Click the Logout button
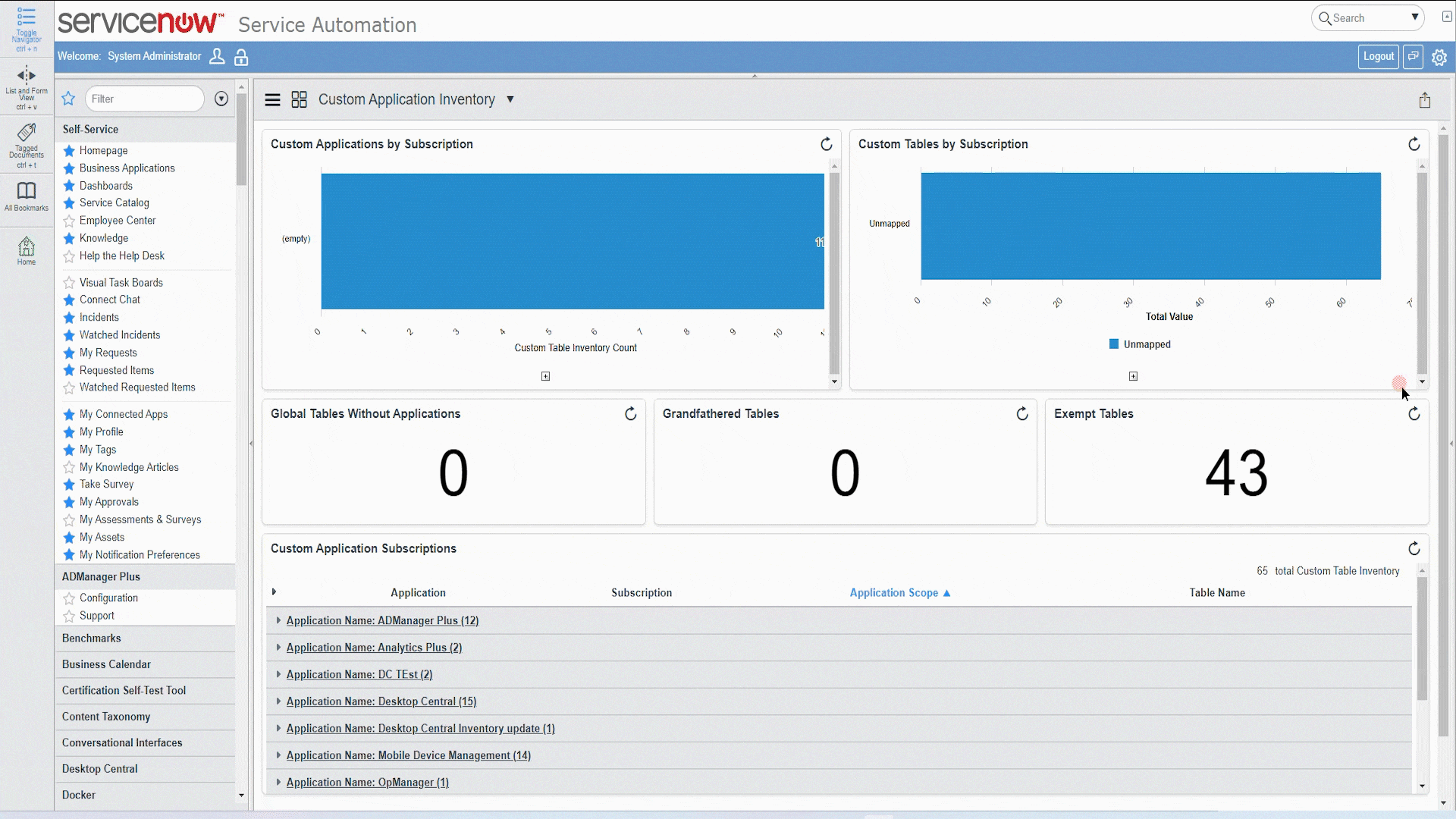 pos(1377,55)
